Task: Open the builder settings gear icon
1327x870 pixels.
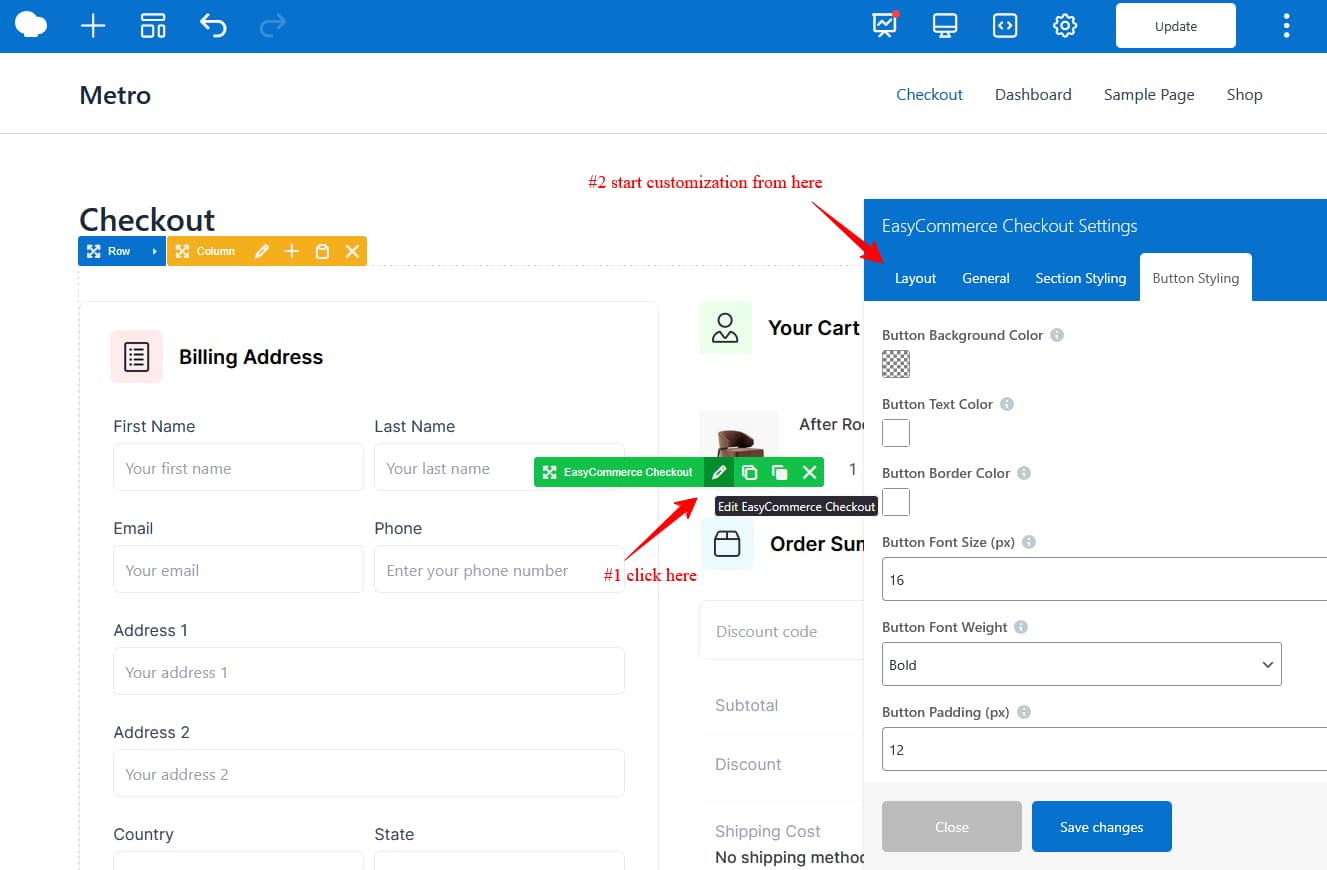Action: tap(1064, 26)
